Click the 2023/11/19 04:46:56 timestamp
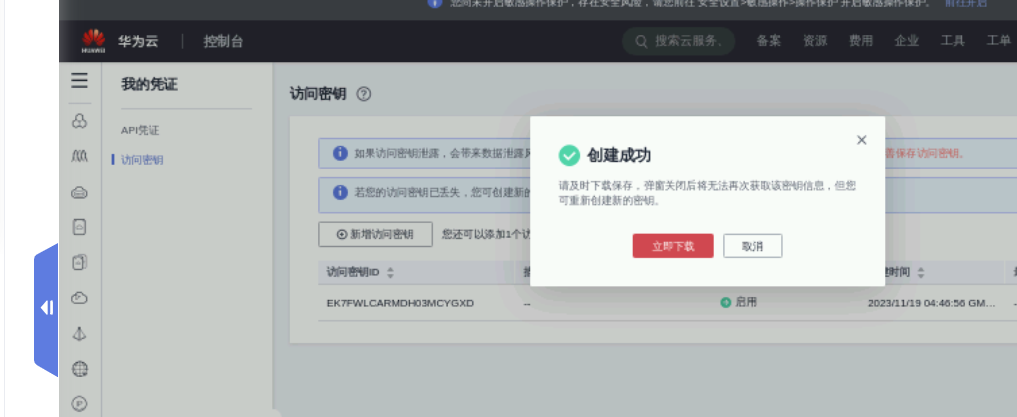The image size is (1017, 417). (931, 303)
